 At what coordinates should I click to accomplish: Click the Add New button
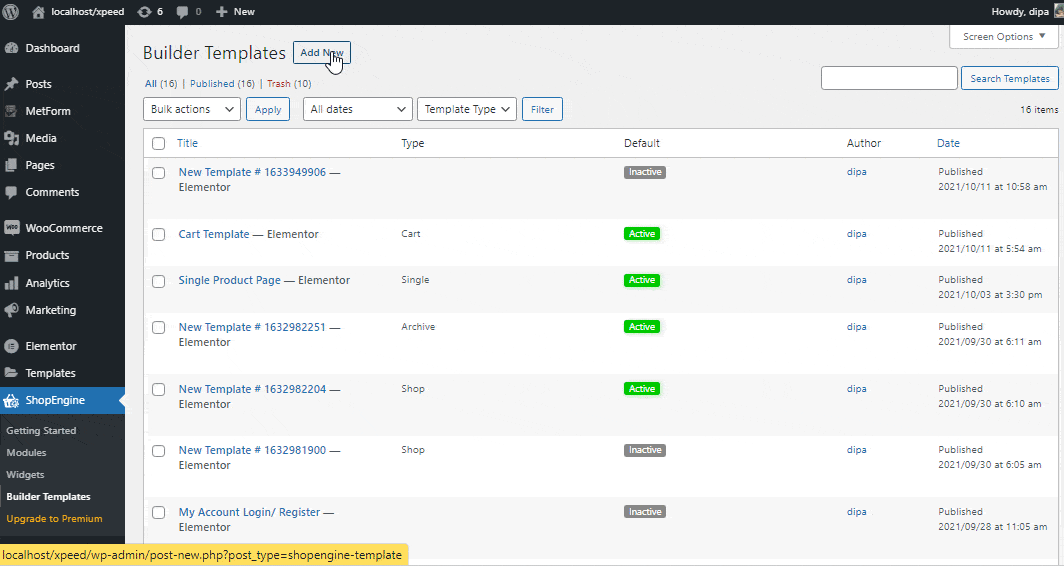pos(322,53)
